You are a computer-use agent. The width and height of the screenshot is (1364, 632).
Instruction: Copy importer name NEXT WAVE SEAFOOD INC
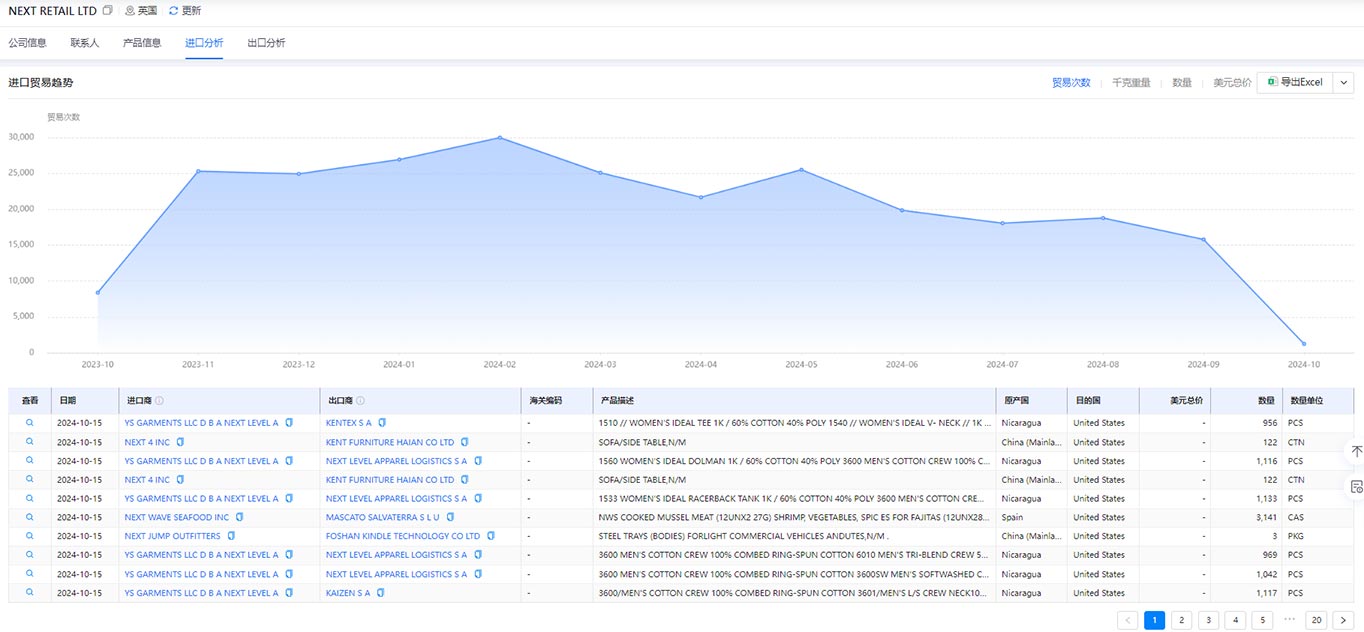point(240,517)
